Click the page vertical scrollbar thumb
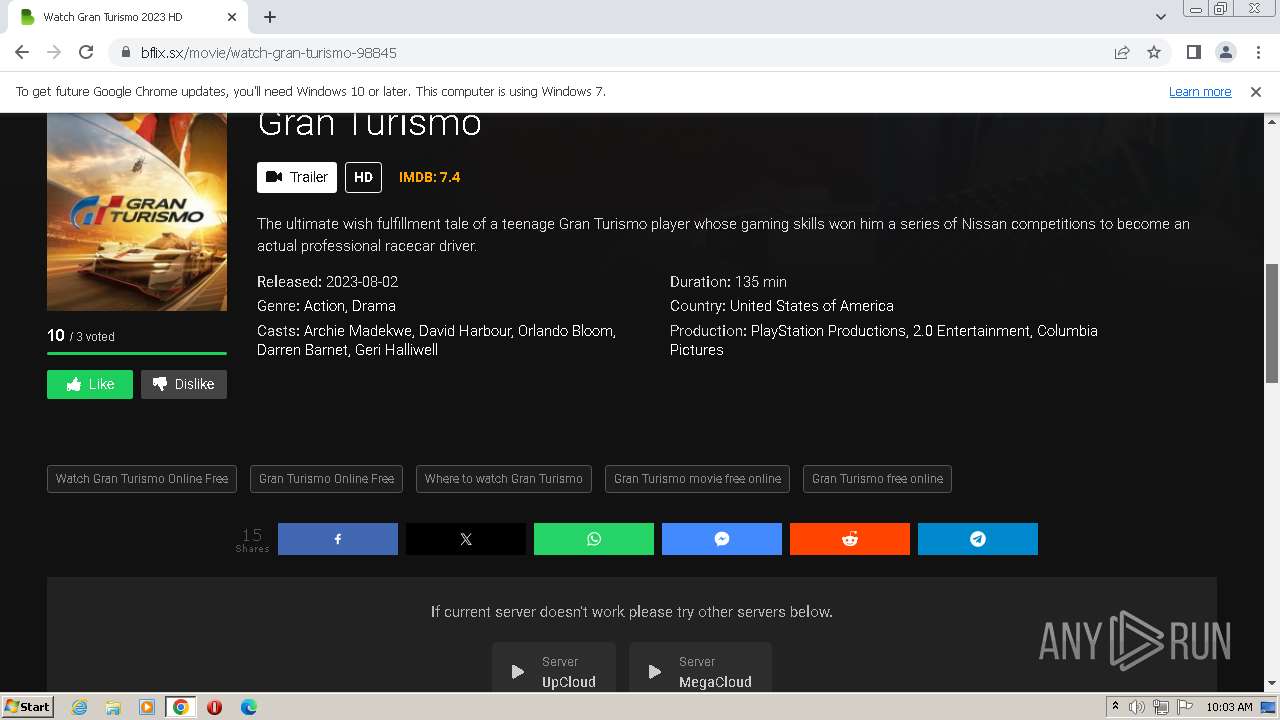 1272,323
